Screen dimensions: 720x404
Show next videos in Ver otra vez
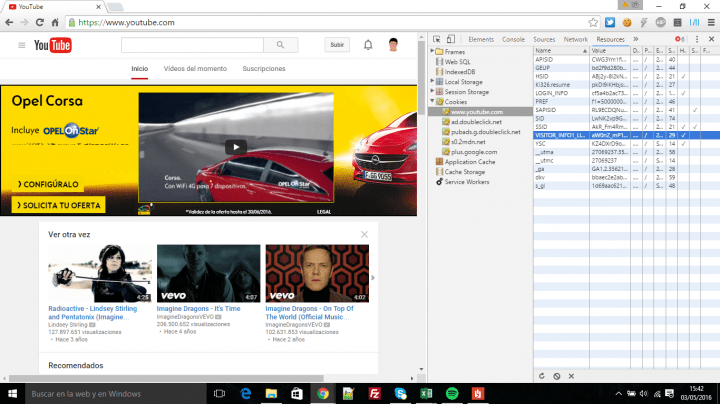(372, 278)
